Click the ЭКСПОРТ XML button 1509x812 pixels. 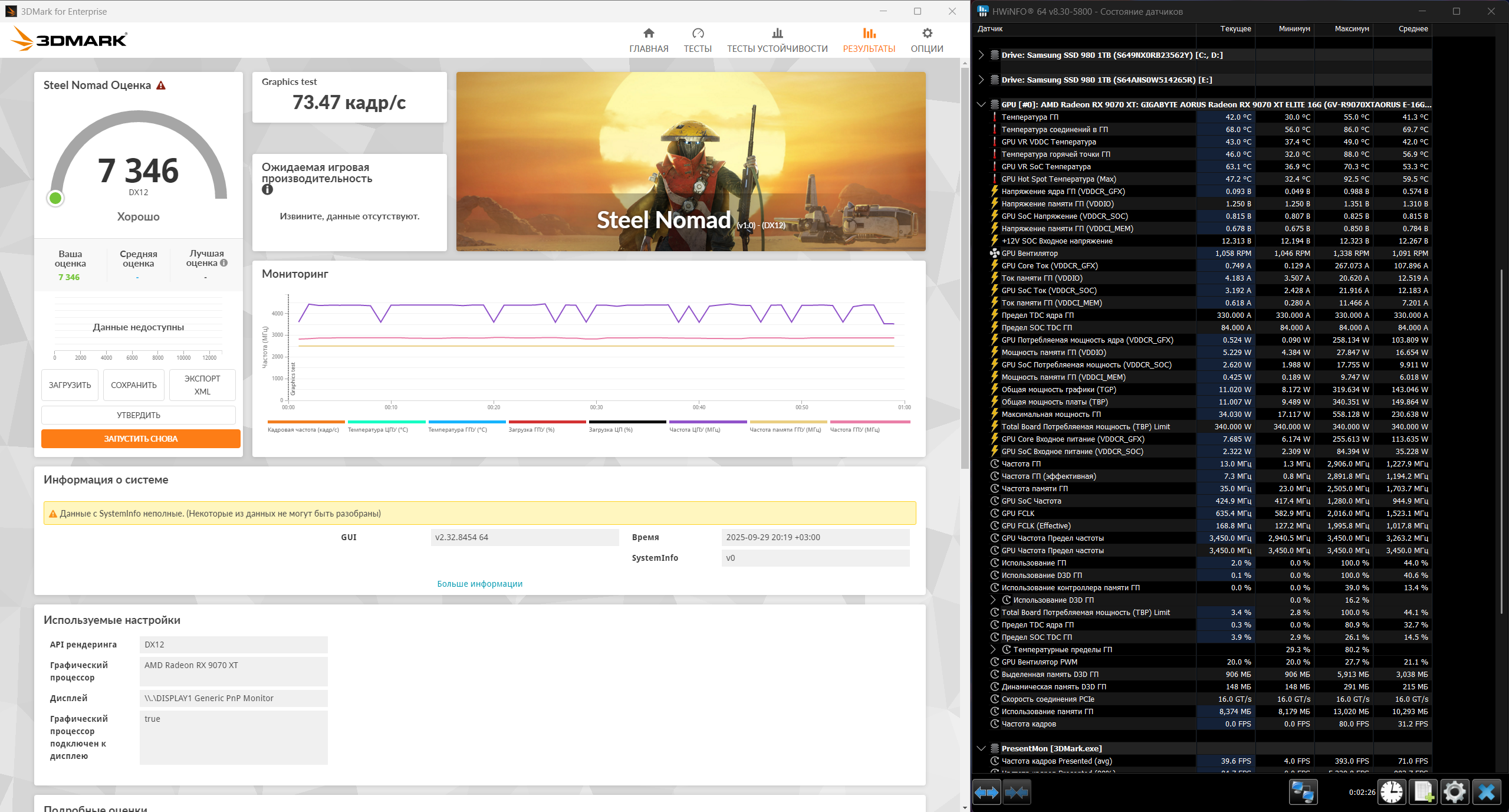[x=202, y=385]
